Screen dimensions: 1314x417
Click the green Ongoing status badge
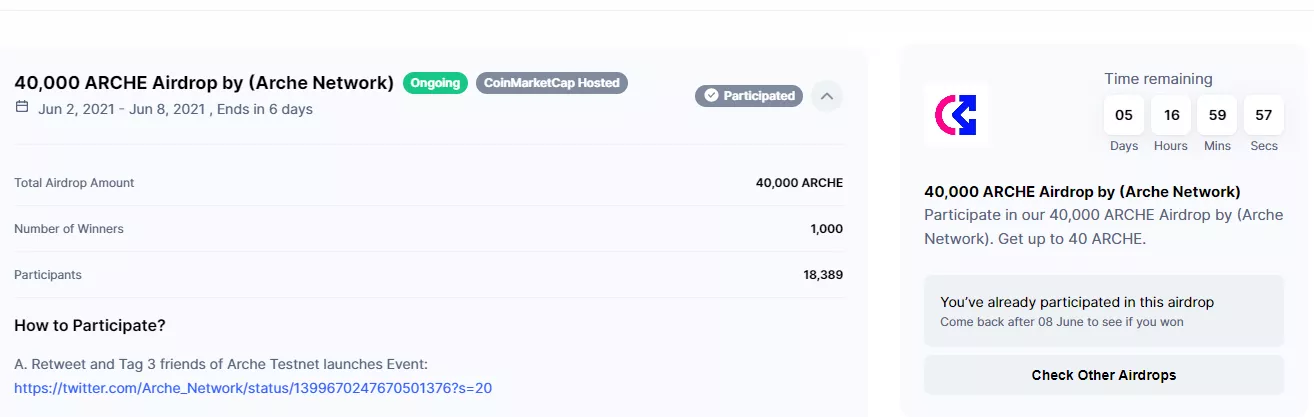[x=436, y=83]
